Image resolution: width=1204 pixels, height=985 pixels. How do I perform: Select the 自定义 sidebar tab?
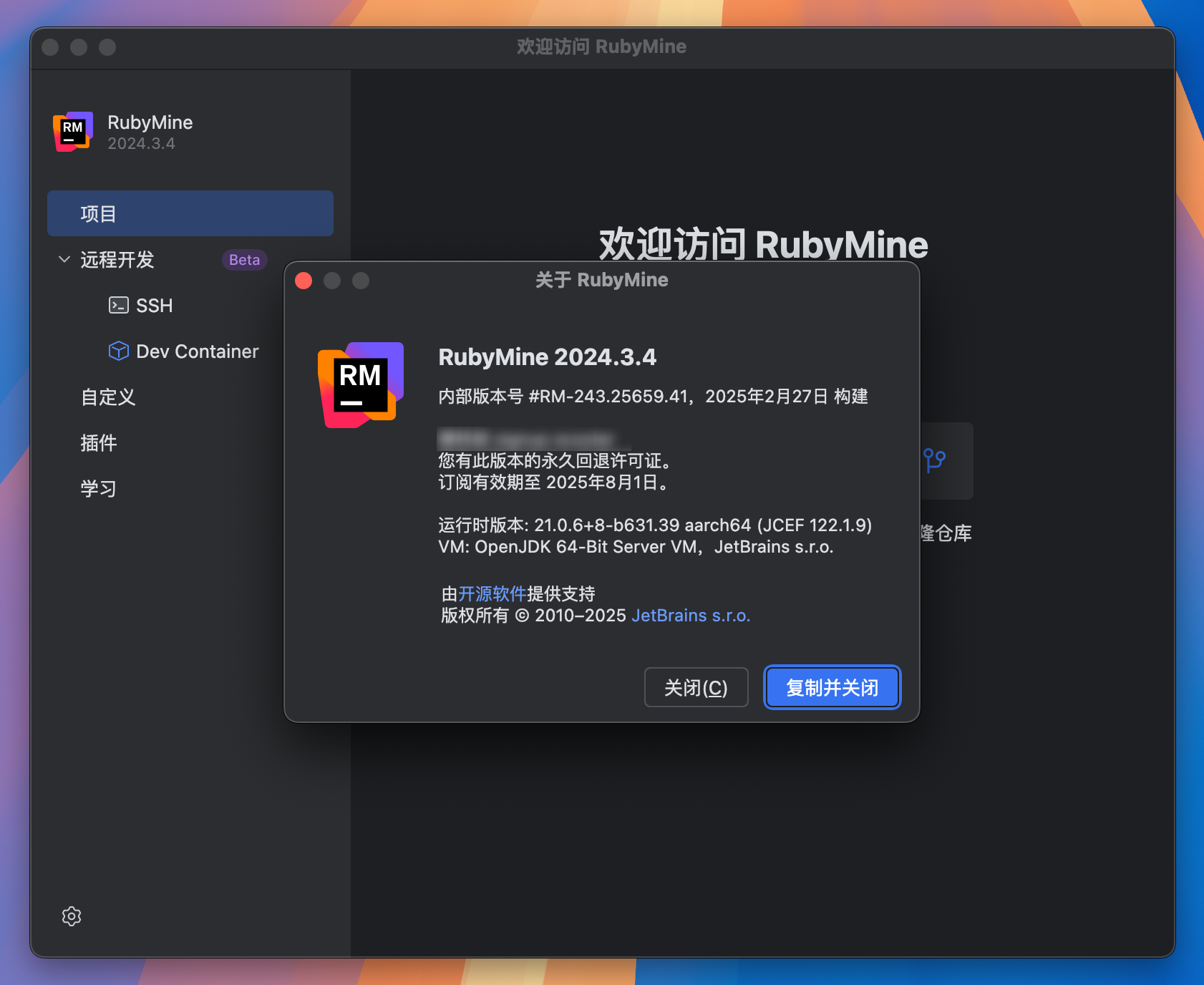(x=108, y=397)
